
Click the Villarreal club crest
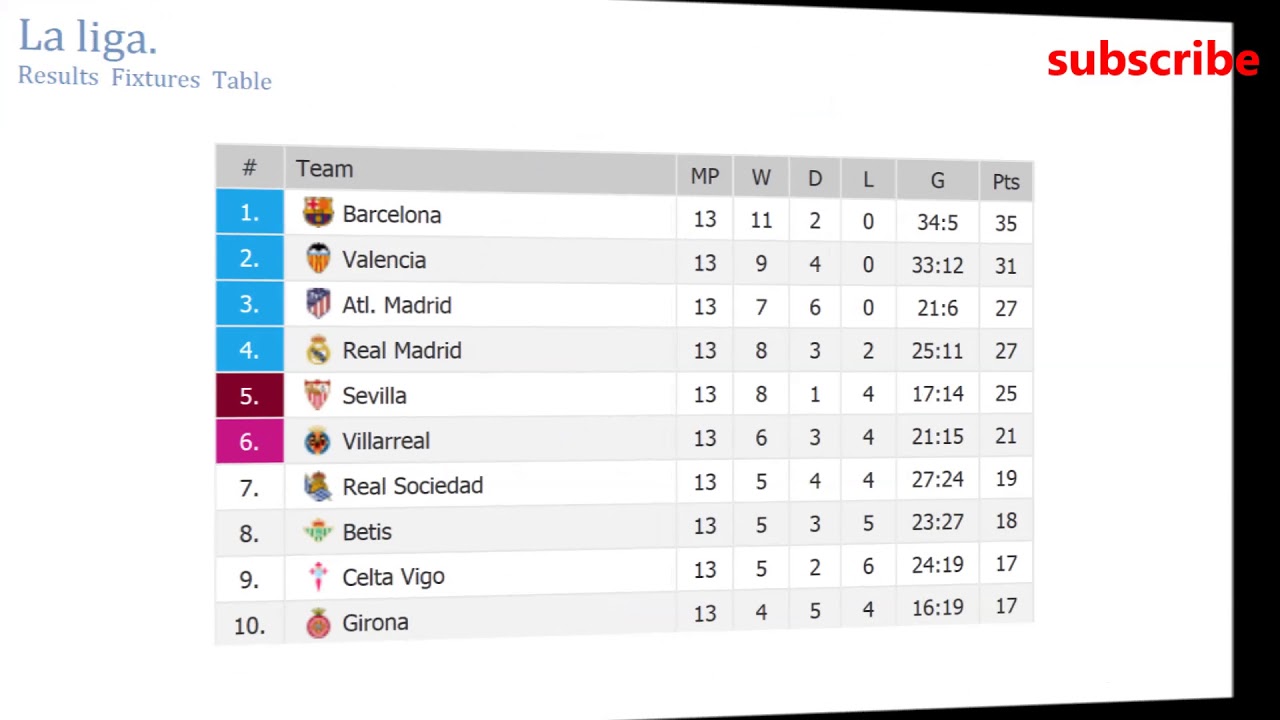click(318, 440)
